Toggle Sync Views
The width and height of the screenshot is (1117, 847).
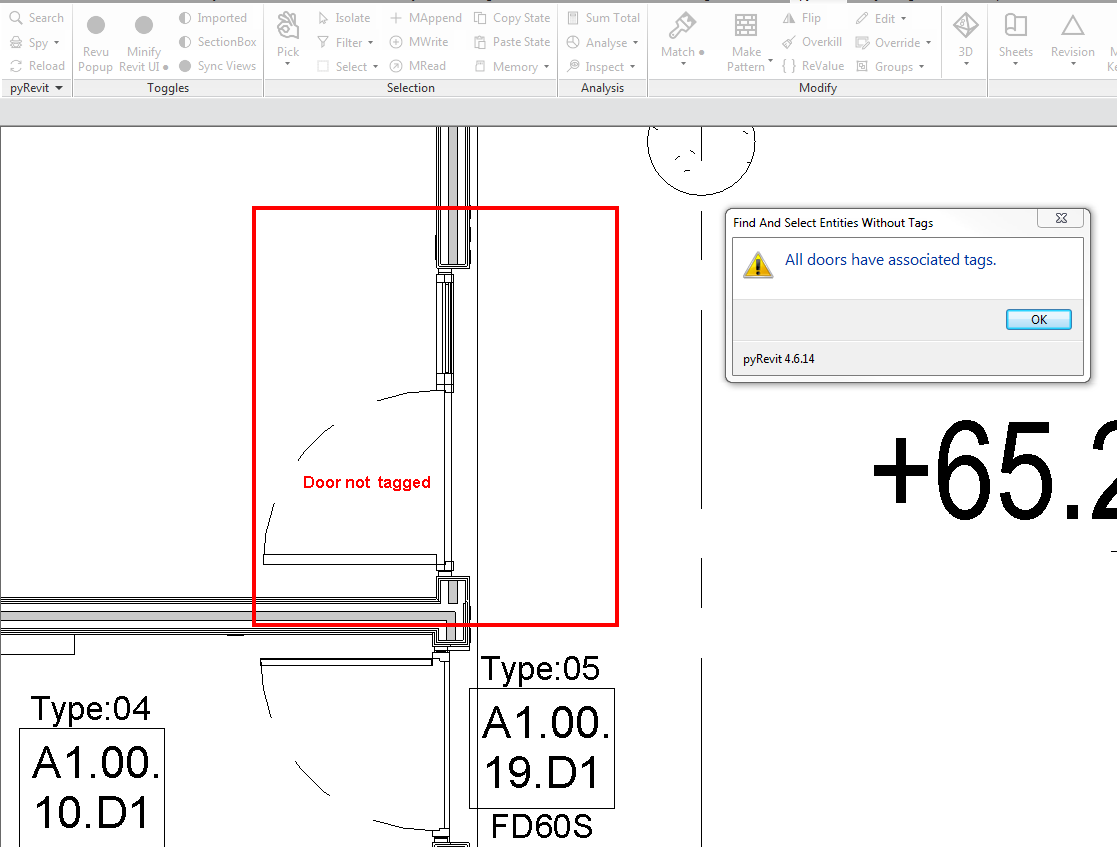217,65
